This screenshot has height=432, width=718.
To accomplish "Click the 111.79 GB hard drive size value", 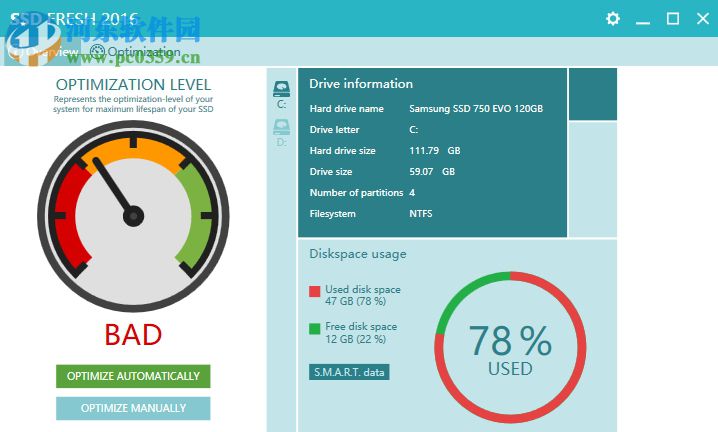I will [435, 151].
